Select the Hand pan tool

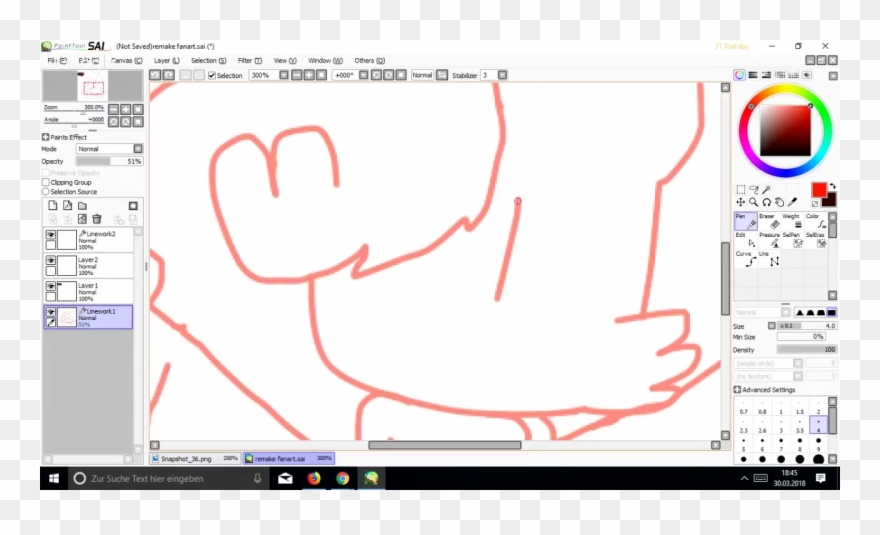point(779,202)
